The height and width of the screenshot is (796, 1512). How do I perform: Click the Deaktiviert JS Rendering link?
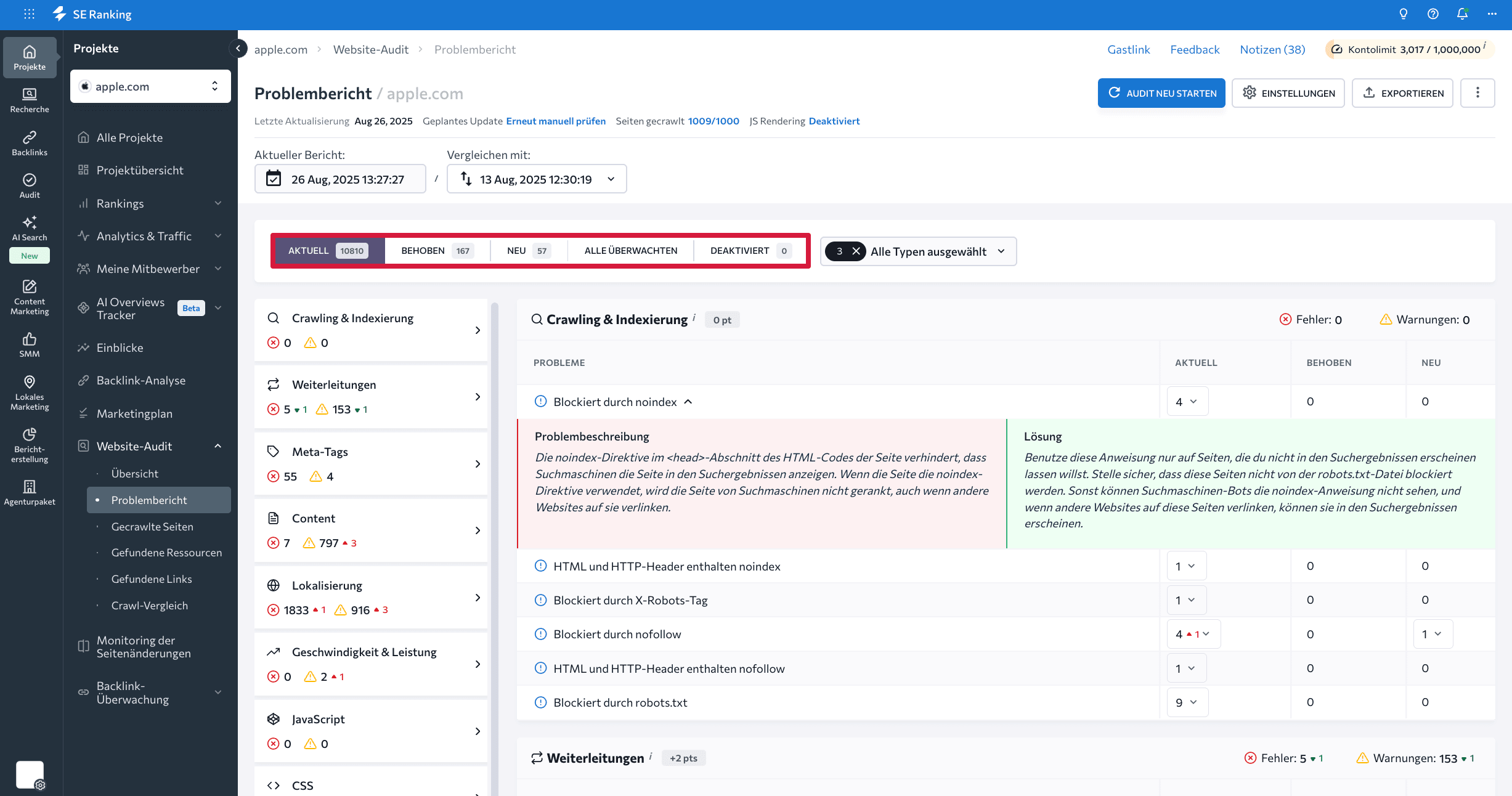834,121
